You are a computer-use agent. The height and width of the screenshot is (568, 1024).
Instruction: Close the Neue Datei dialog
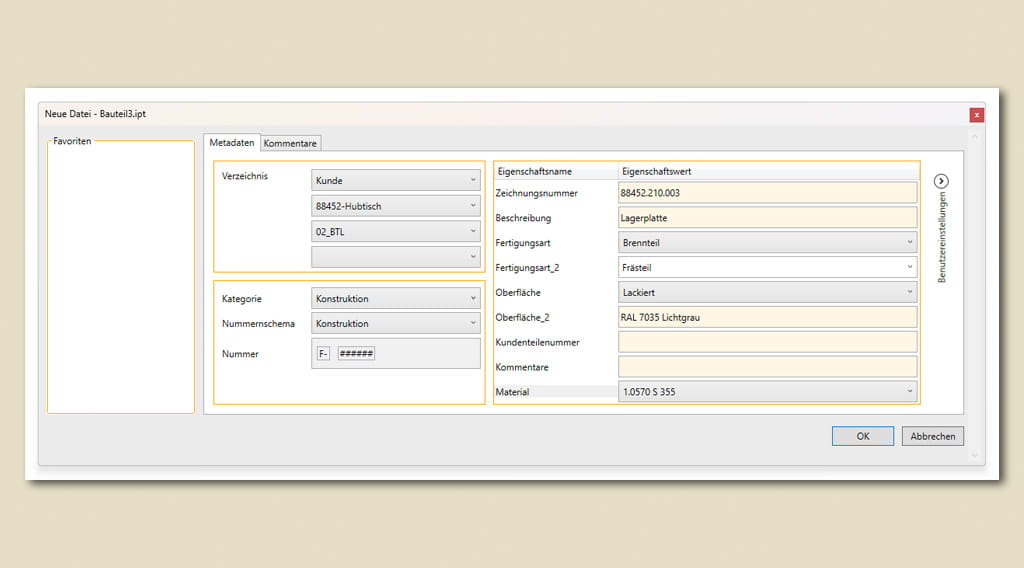pyautogui.click(x=976, y=115)
